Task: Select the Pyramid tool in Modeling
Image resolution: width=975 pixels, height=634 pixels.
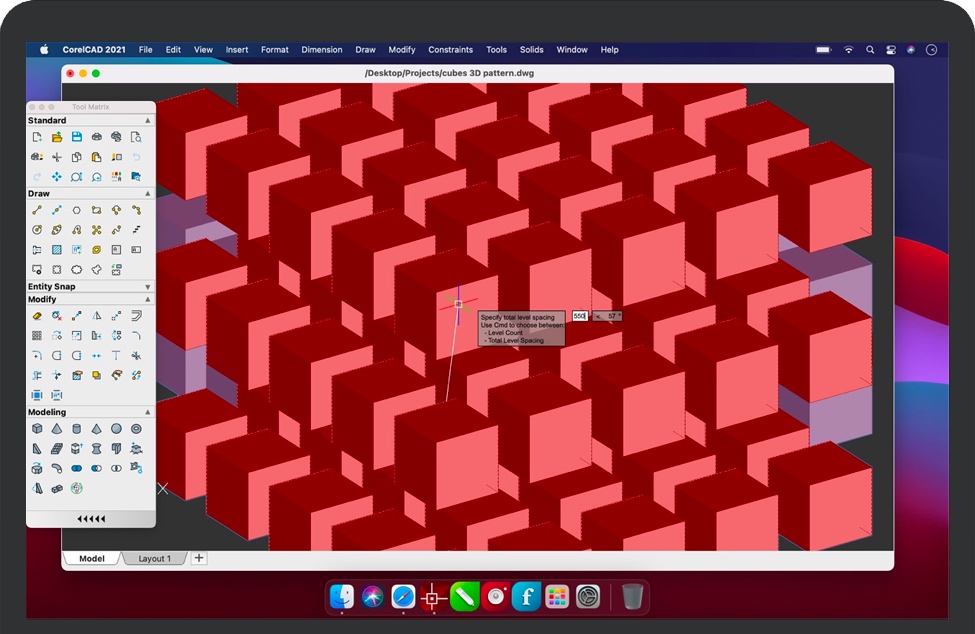Action: [x=96, y=429]
